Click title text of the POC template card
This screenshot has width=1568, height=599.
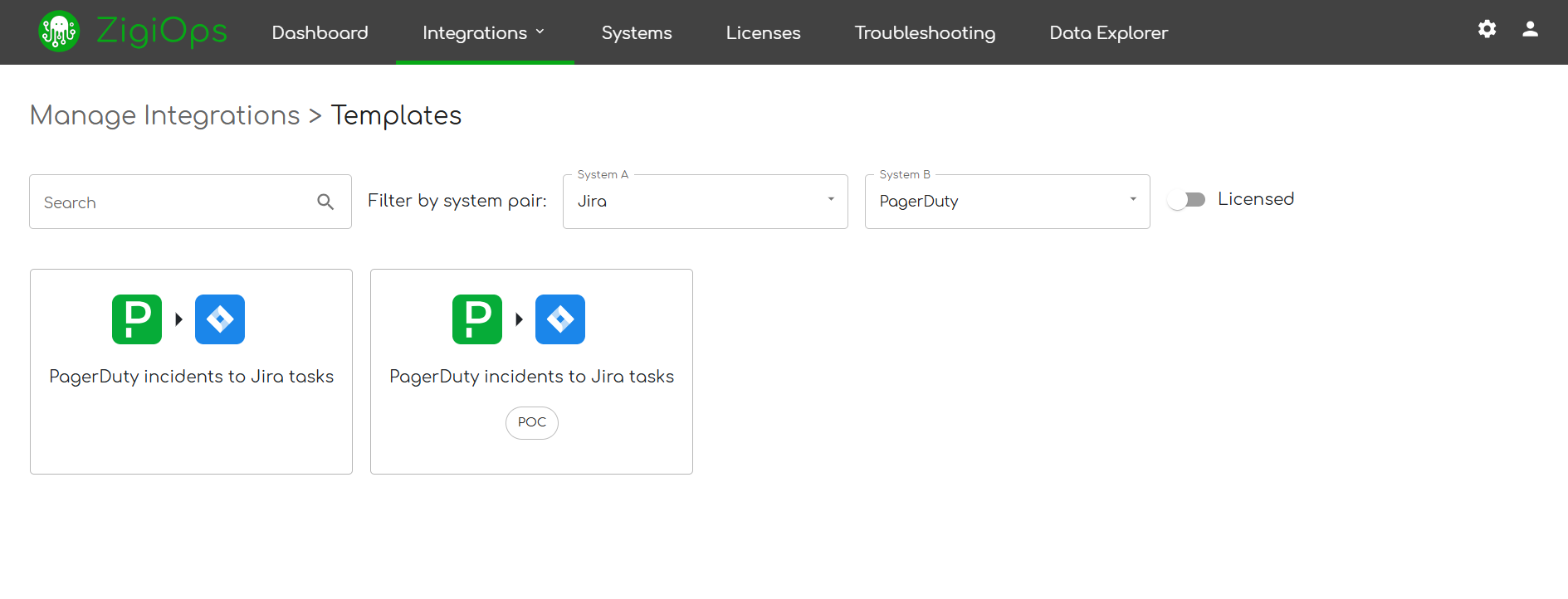tap(531, 377)
